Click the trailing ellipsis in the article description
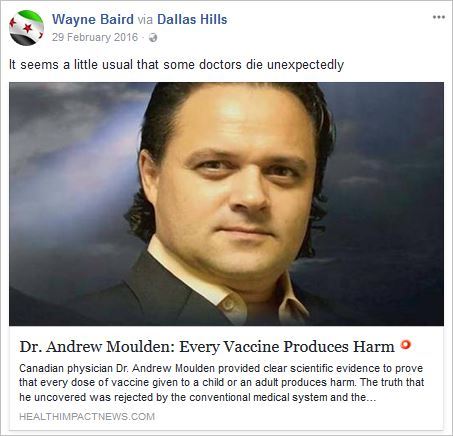Screen dimensions: 453x436 (371, 398)
